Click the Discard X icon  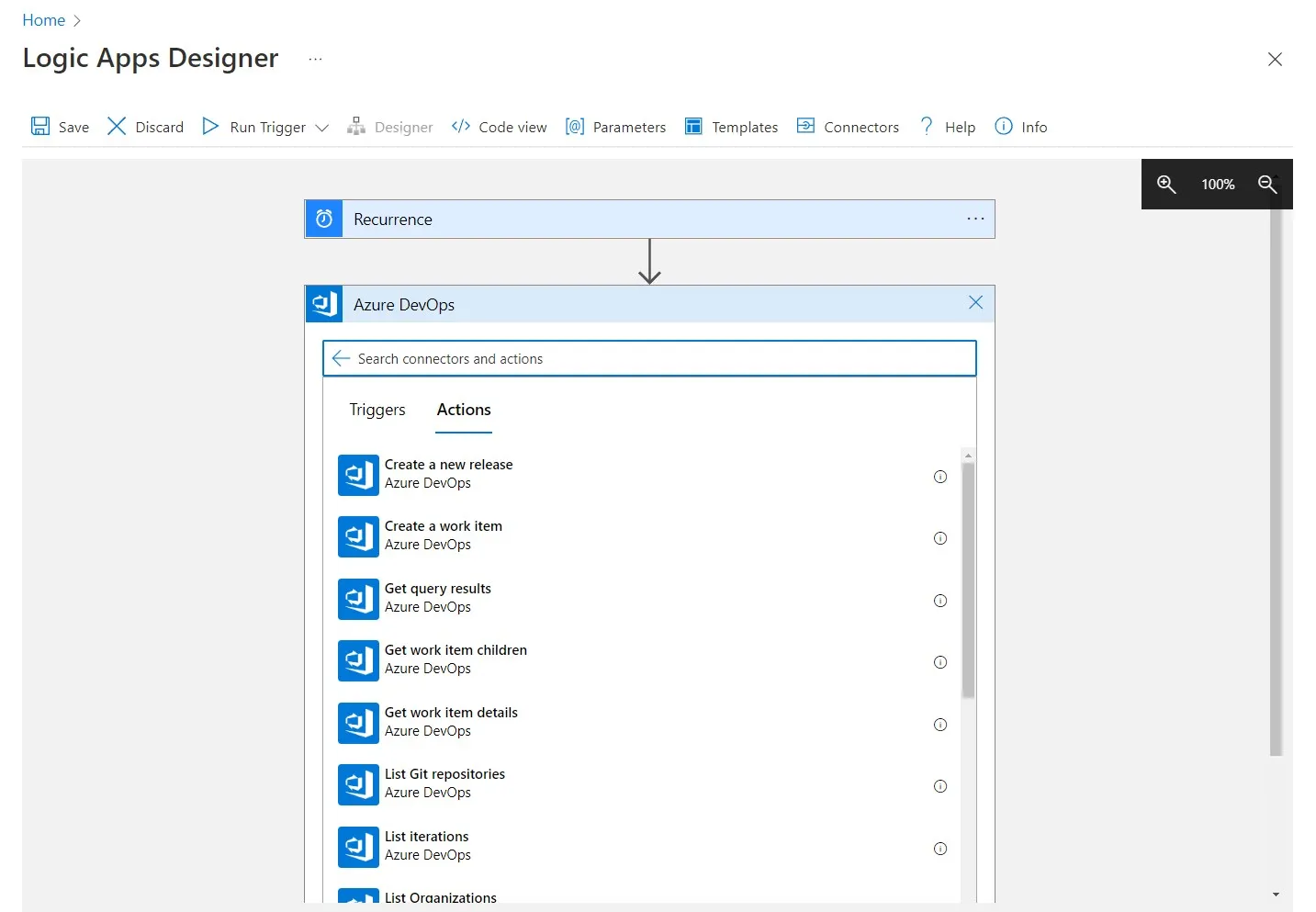pyautogui.click(x=117, y=126)
